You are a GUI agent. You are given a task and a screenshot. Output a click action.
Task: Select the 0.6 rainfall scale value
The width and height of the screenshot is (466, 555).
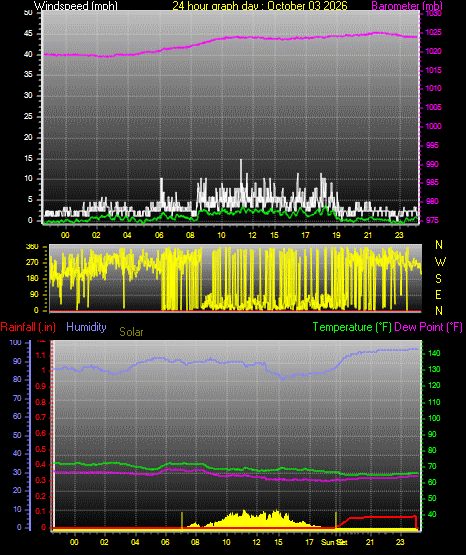point(41,433)
